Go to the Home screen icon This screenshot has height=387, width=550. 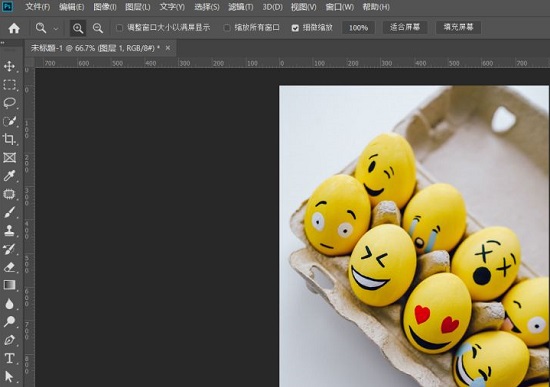click(14, 28)
